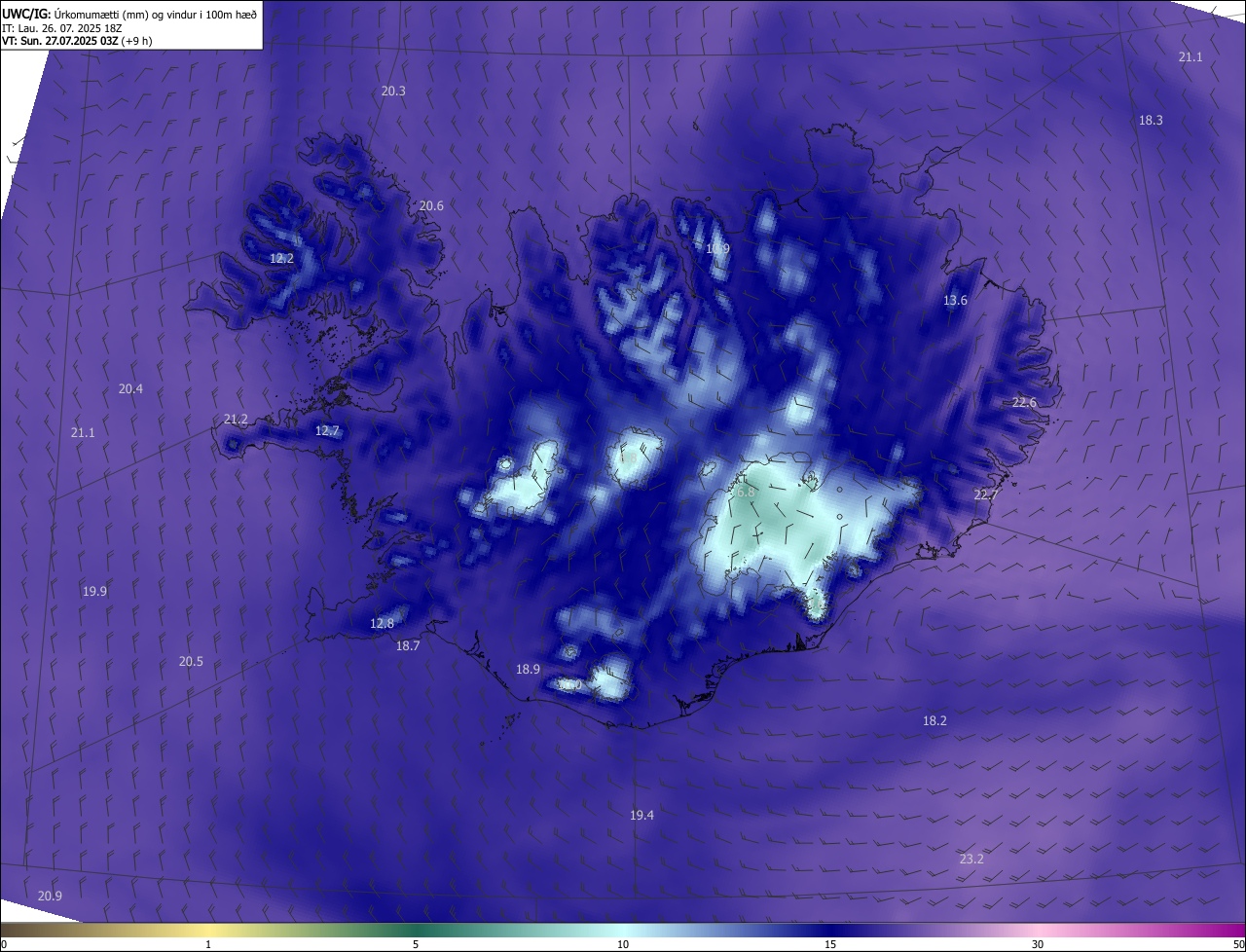
Task: Click the 19.9 value in southwest sea
Action: (94, 591)
